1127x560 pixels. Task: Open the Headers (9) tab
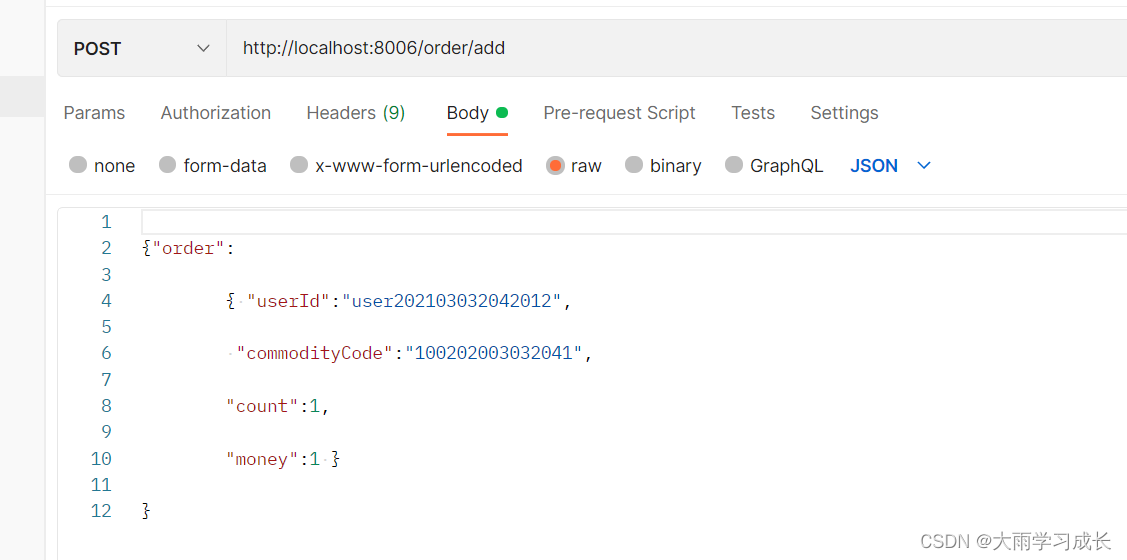356,113
